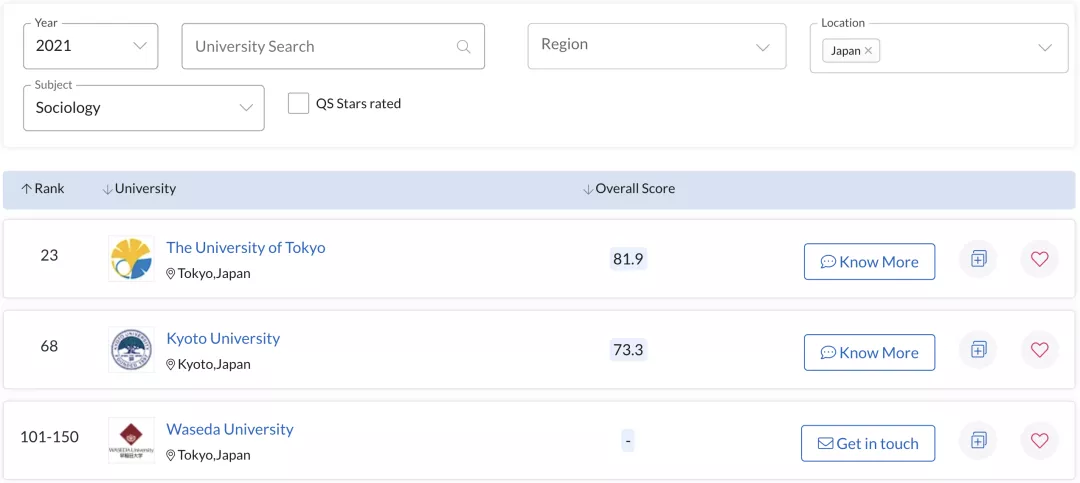Sort table by Overall Score column
Viewport: 1080px width, 483px height.
tap(629, 189)
